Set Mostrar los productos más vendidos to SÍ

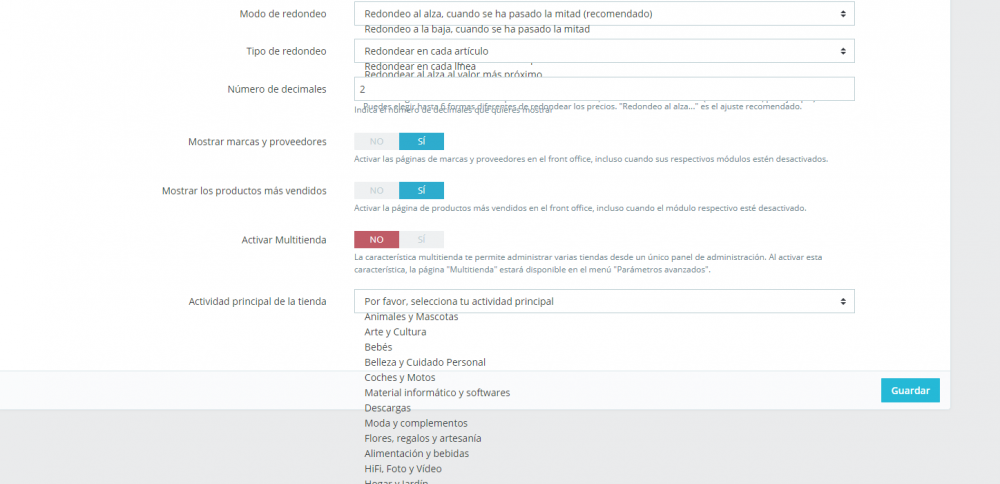coord(422,191)
